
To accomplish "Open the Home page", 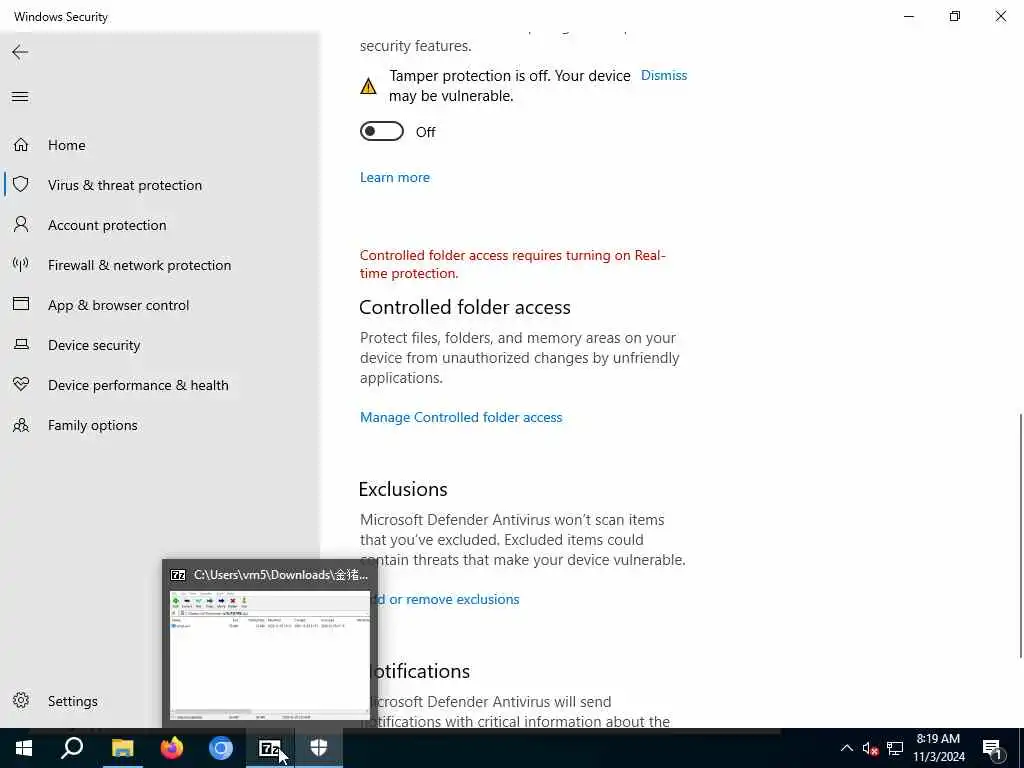I will (67, 145).
